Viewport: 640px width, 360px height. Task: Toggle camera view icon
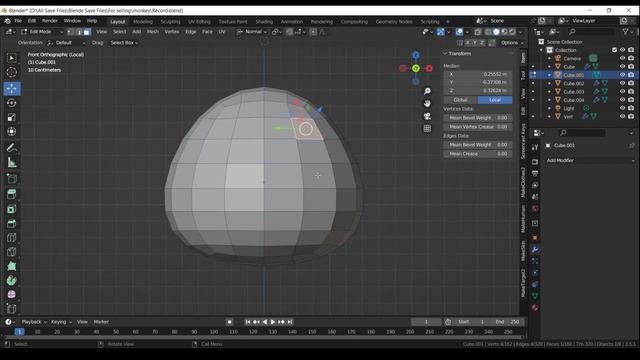[x=427, y=116]
